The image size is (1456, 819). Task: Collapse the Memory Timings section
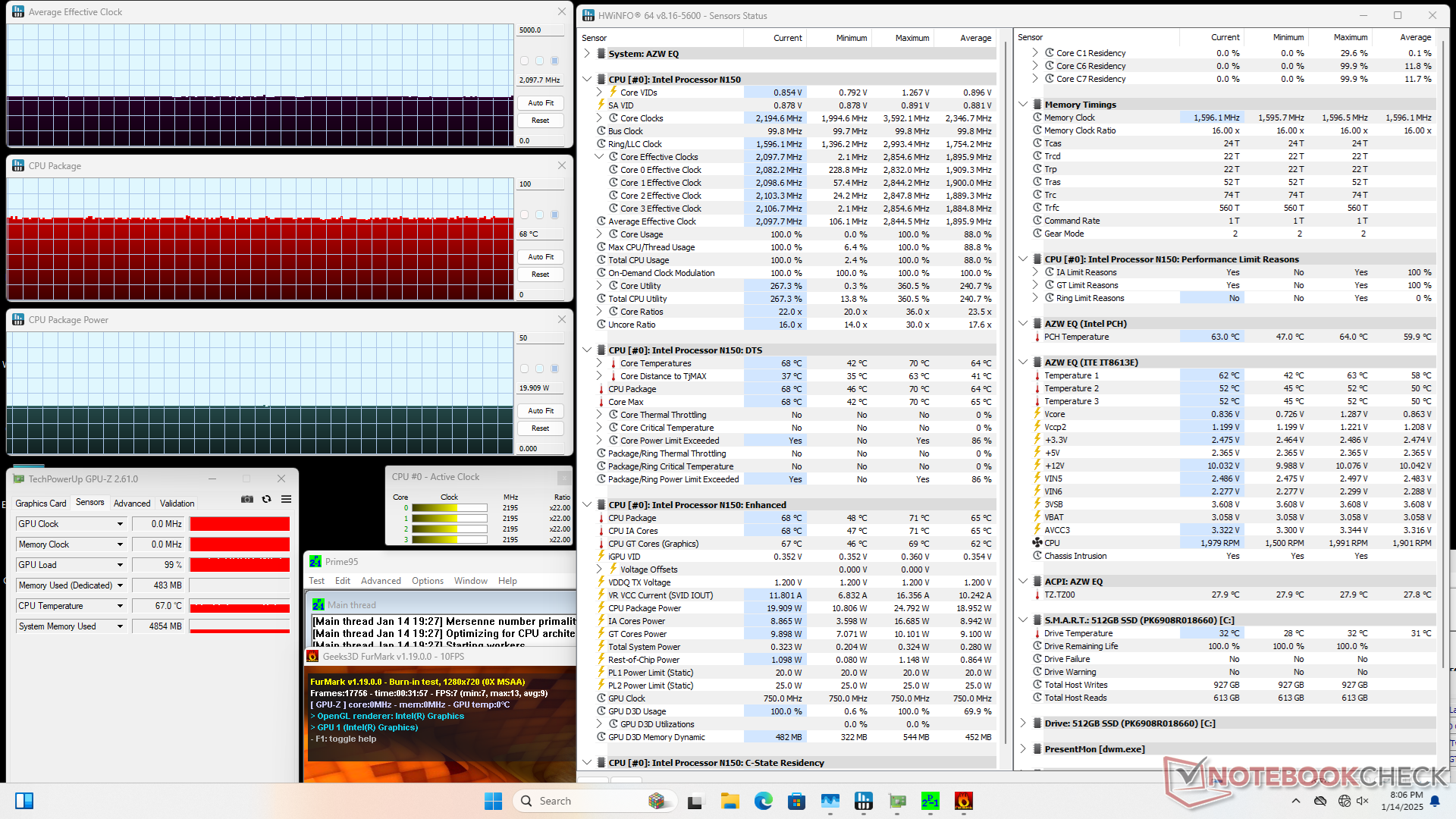point(1023,105)
